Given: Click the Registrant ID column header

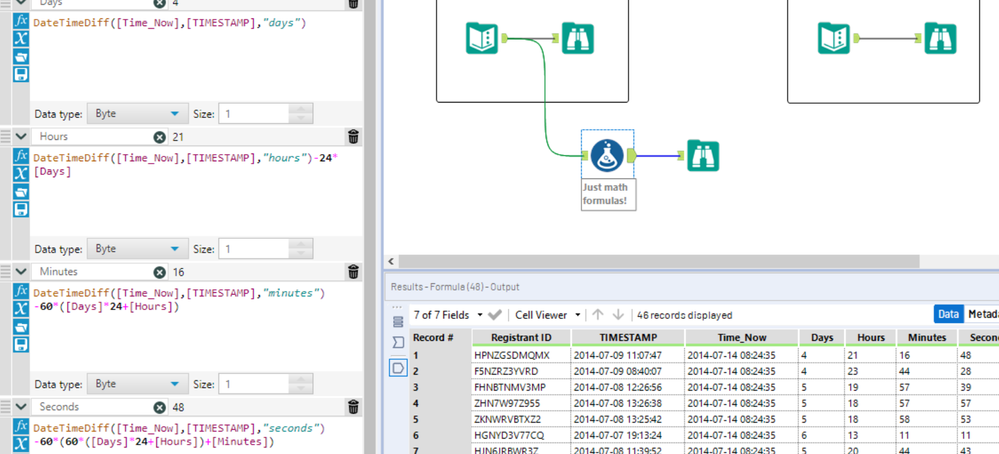Looking at the screenshot, I should point(521,337).
